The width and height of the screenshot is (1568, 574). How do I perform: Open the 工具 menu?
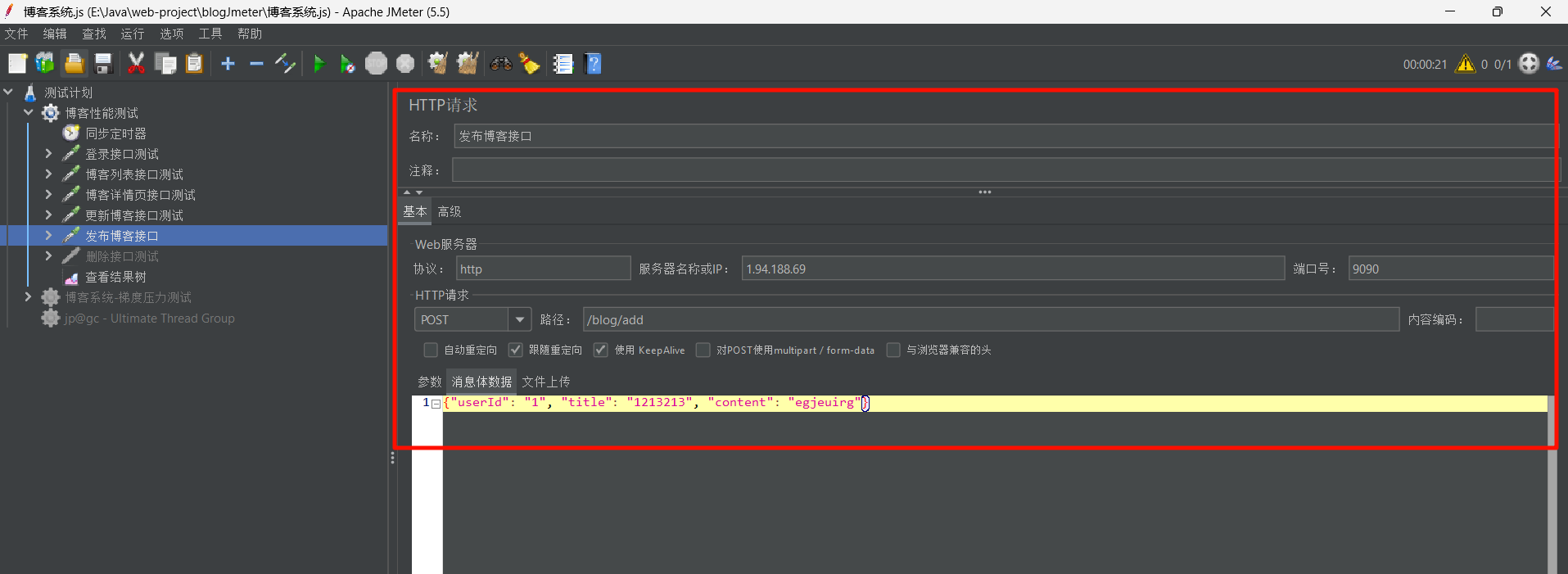click(x=210, y=34)
